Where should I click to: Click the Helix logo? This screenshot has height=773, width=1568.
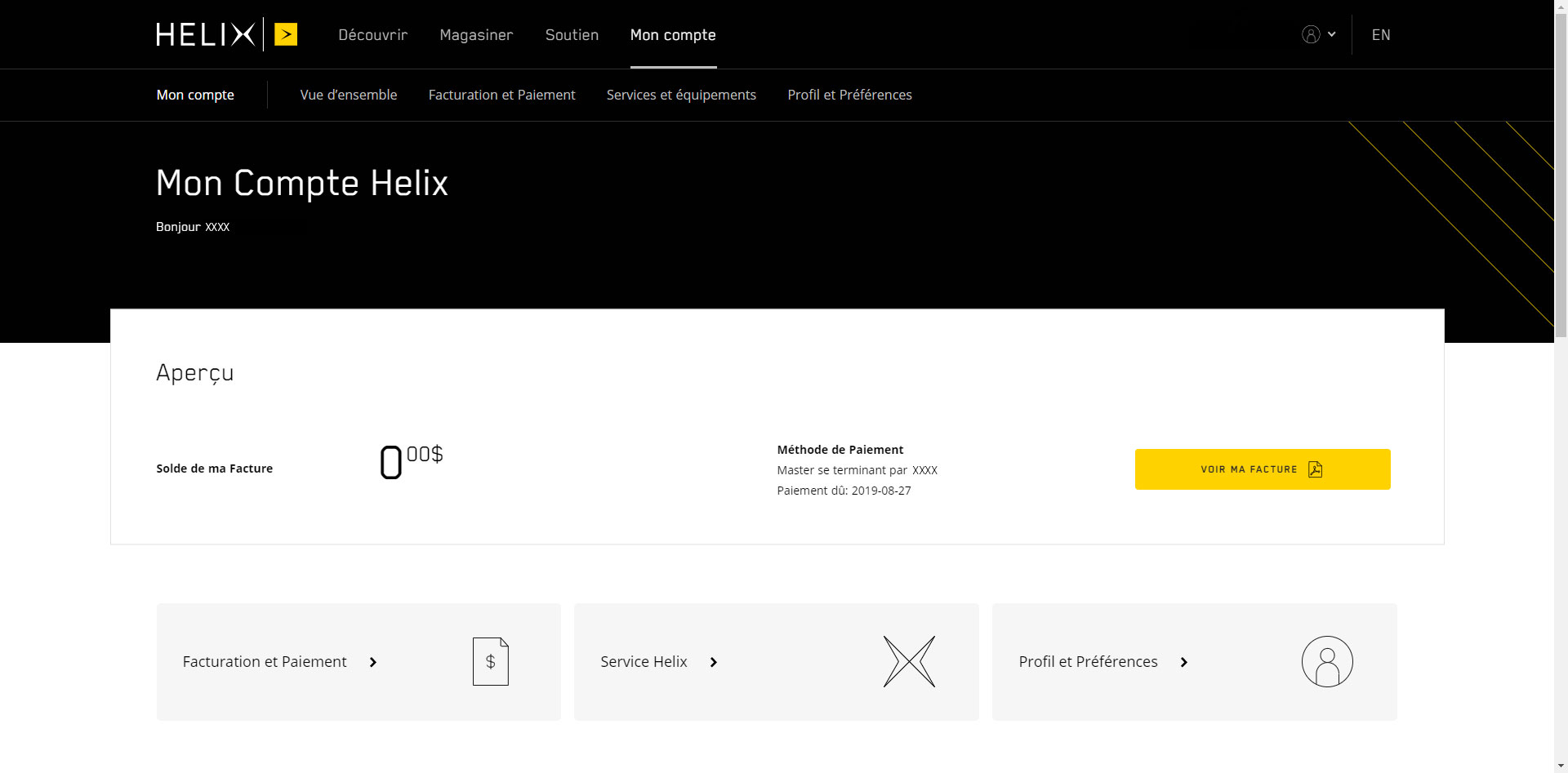point(206,34)
